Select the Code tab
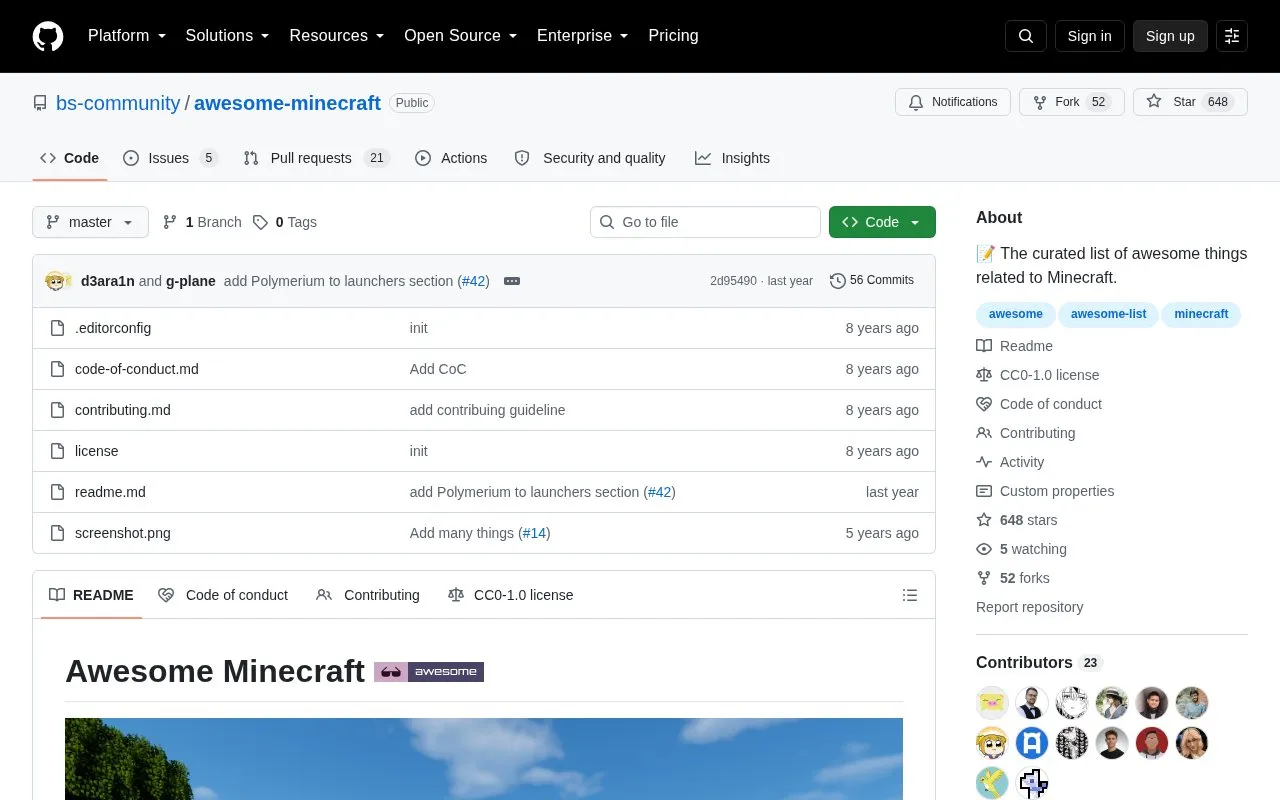 tap(70, 158)
